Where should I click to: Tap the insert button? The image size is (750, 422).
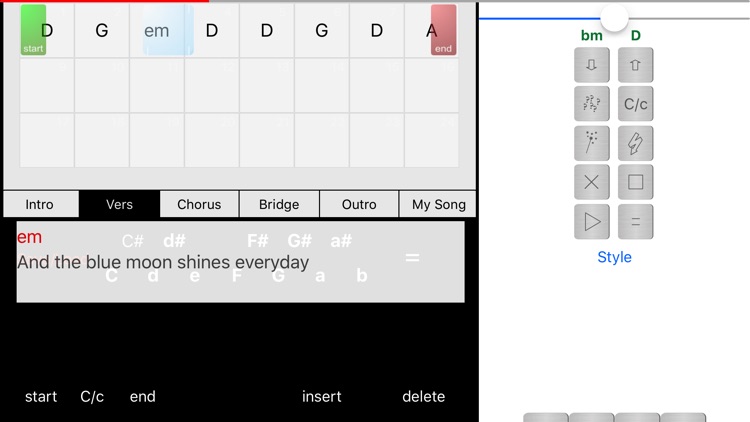[322, 396]
